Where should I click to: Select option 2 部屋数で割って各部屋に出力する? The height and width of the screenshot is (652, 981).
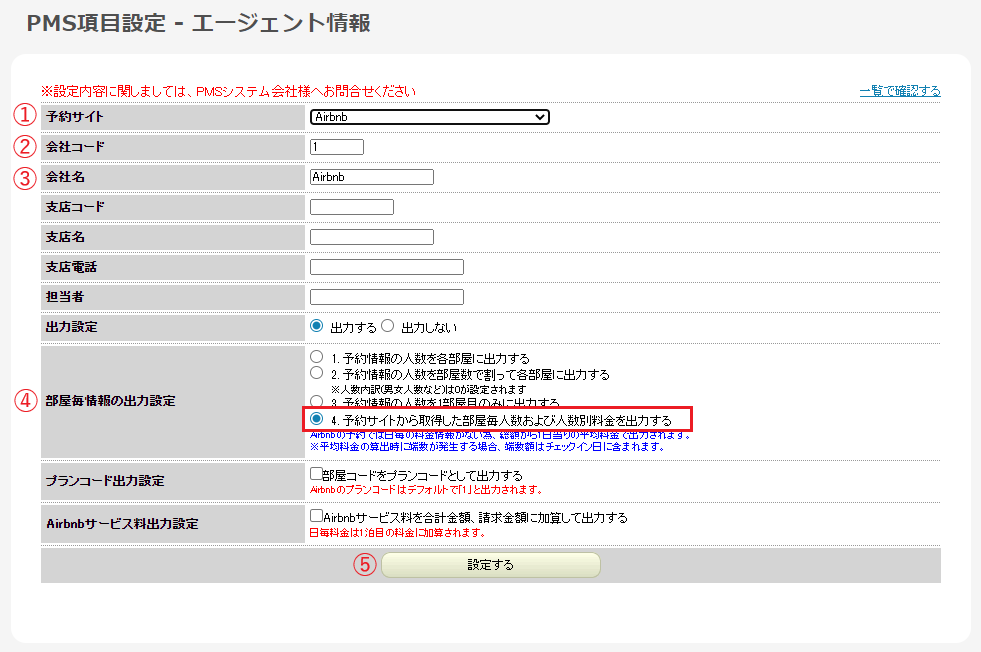[x=317, y=374]
